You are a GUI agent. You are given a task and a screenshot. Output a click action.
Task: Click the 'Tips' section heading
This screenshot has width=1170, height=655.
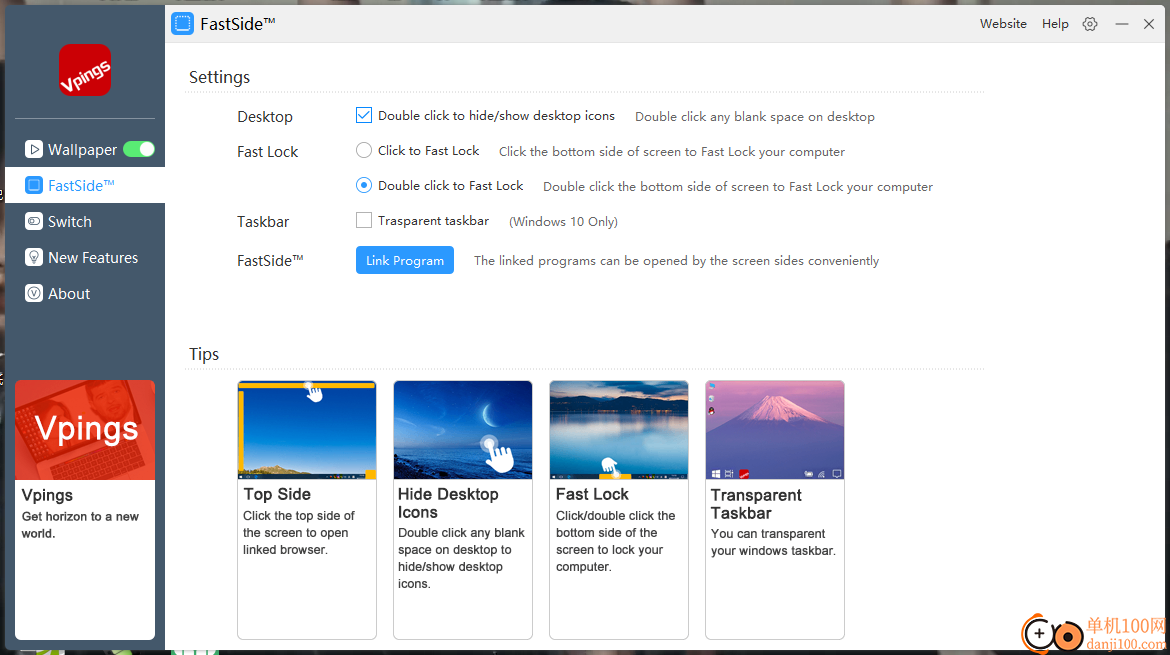pos(204,354)
